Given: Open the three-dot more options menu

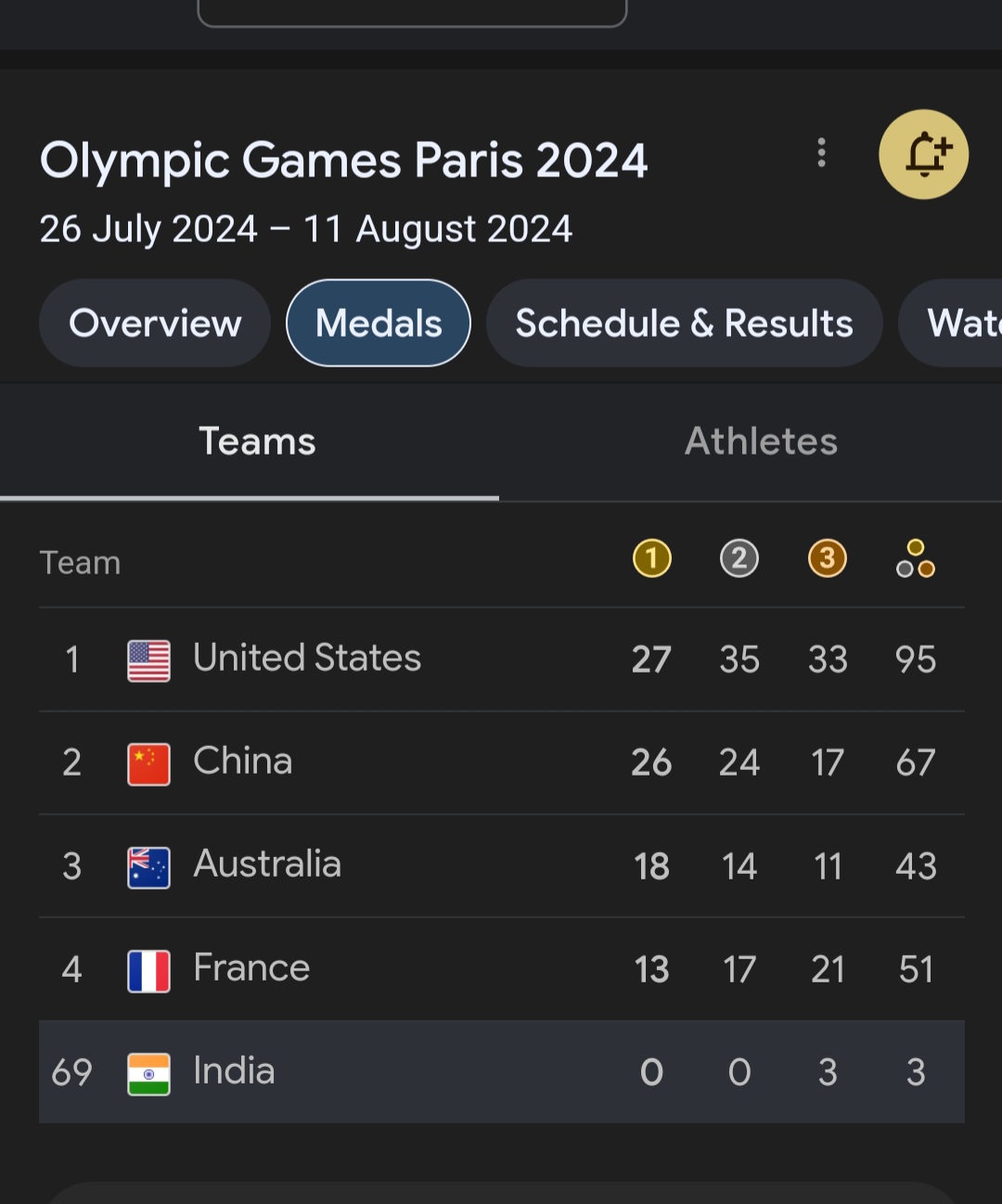Looking at the screenshot, I should click(821, 153).
